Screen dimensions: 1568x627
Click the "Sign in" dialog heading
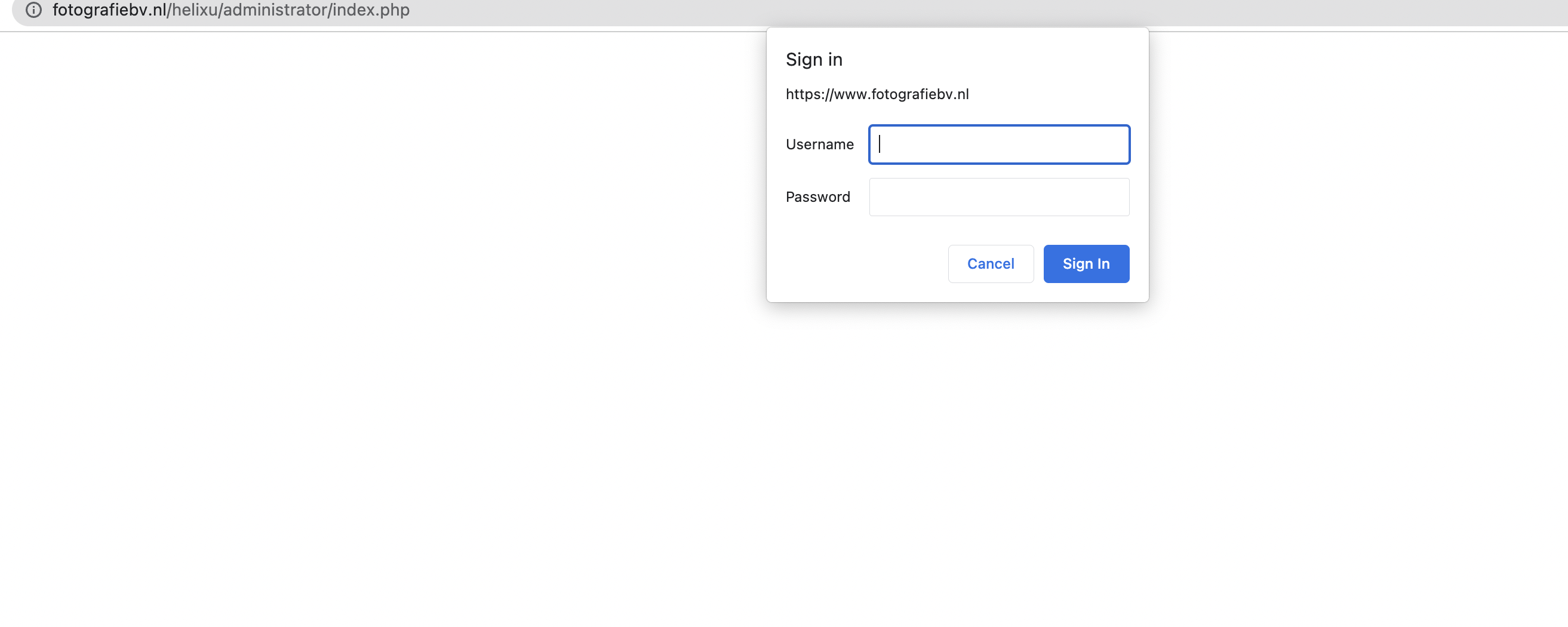coord(814,60)
